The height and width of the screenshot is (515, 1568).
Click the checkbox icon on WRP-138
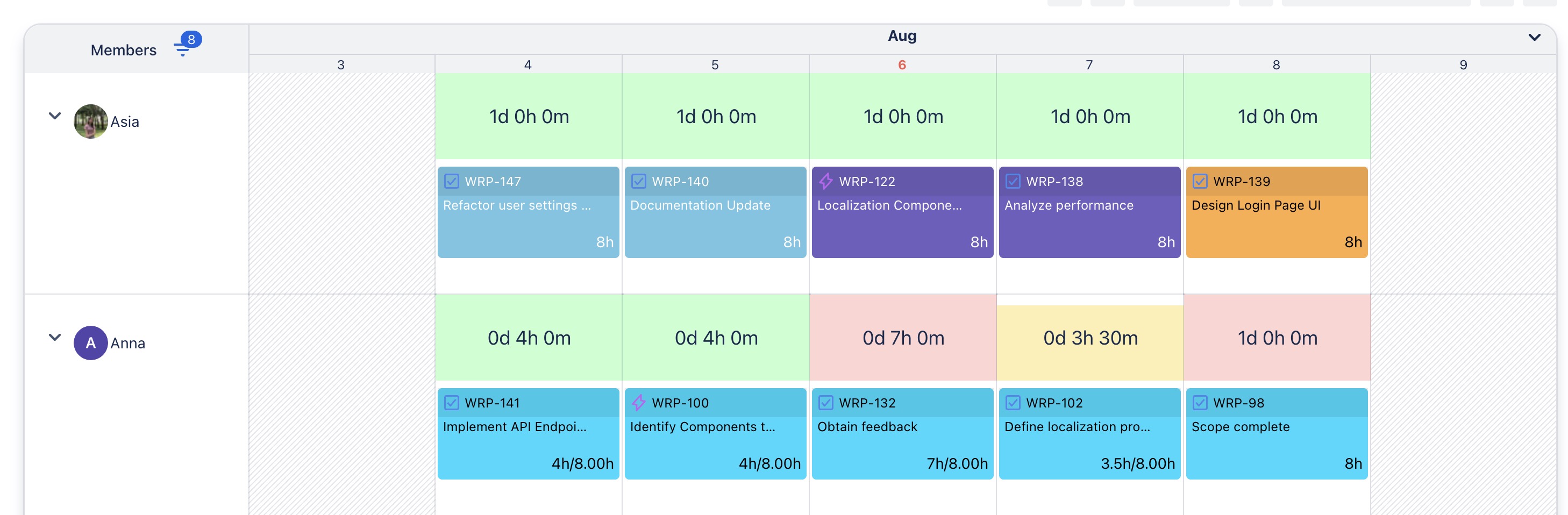click(1013, 181)
